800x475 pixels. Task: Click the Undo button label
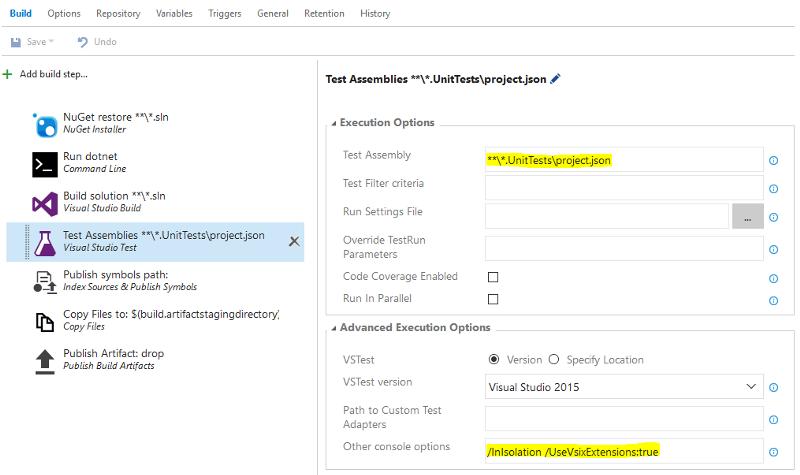(105, 42)
